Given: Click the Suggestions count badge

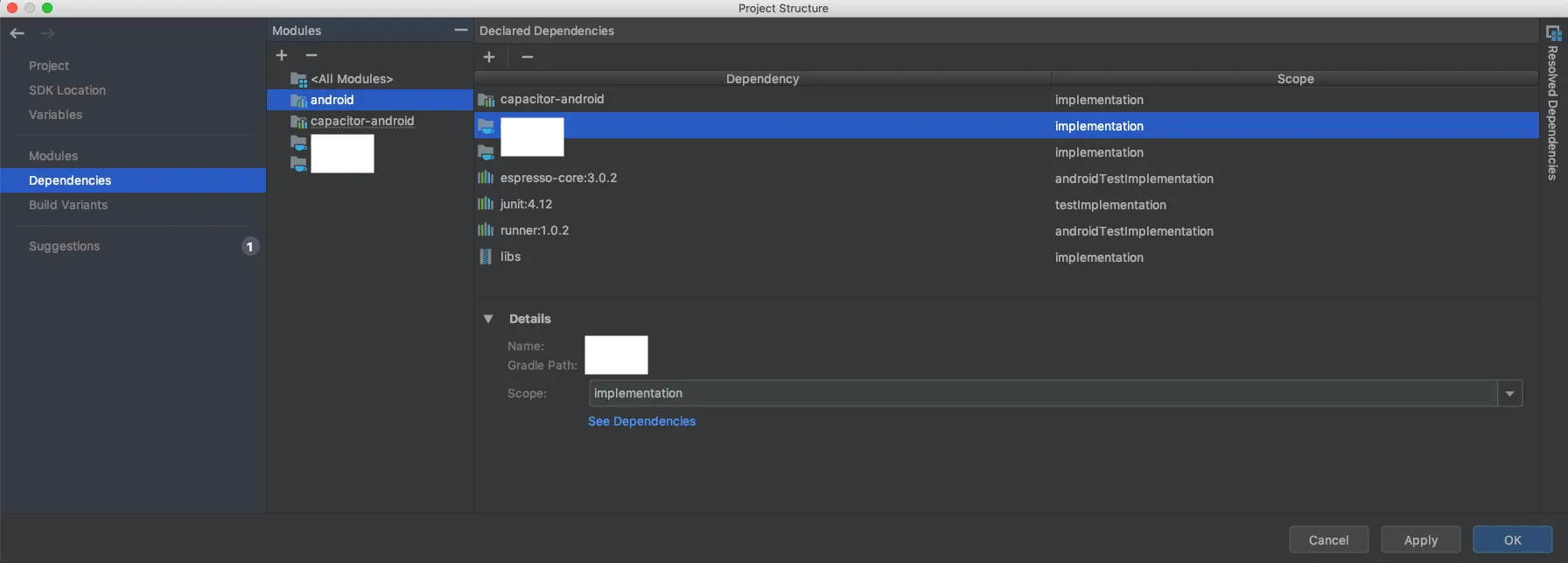Looking at the screenshot, I should point(250,247).
